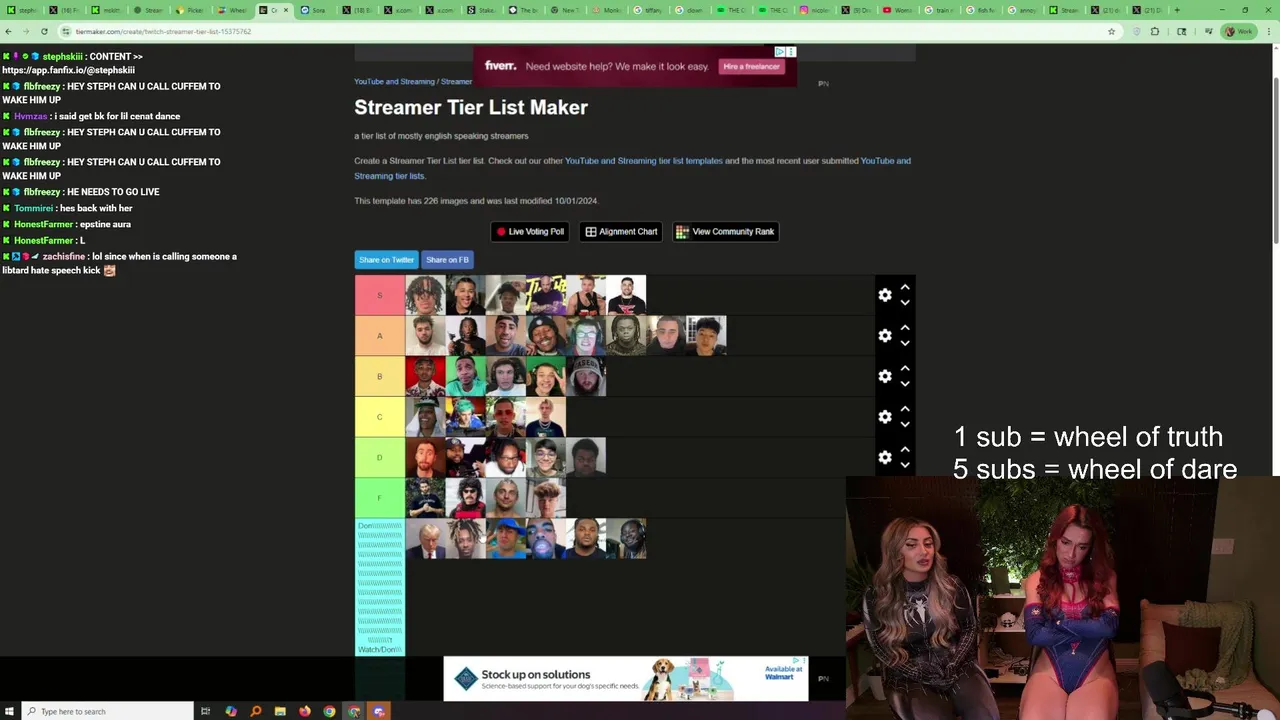This screenshot has height=720, width=1280.
Task: Click the Walmart dog solutions ad
Action: coord(626,679)
